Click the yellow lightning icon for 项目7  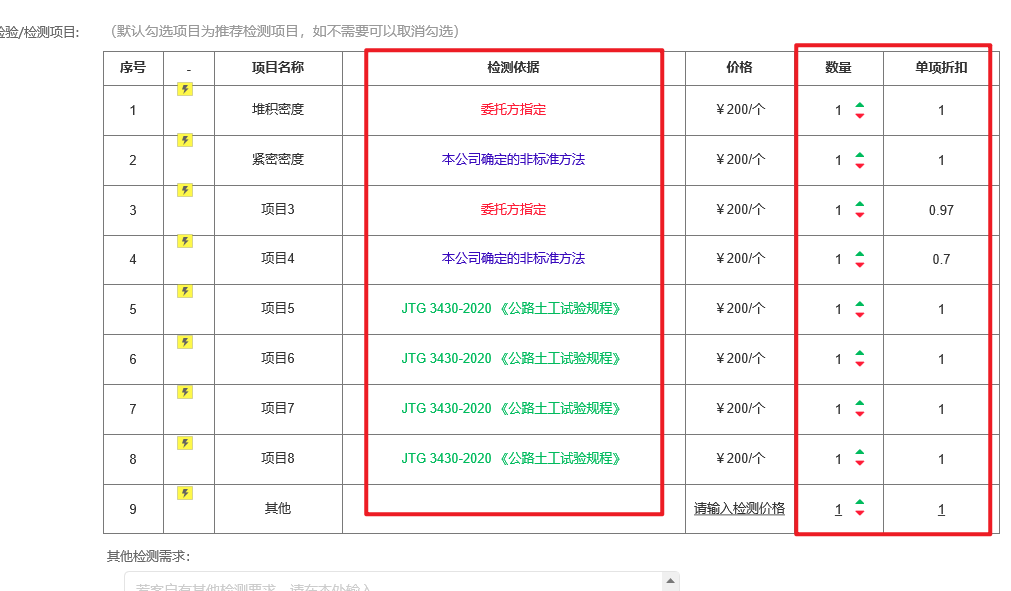coord(185,392)
